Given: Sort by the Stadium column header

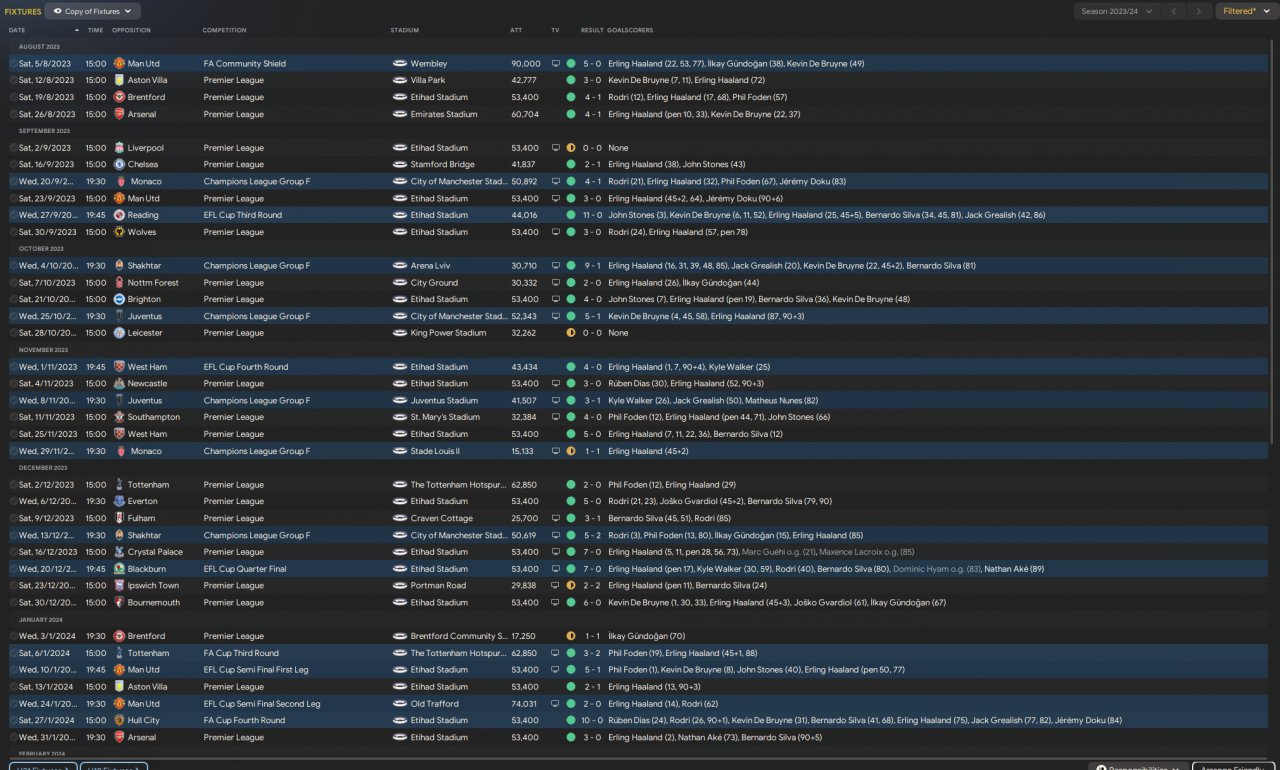Looking at the screenshot, I should tap(404, 30).
